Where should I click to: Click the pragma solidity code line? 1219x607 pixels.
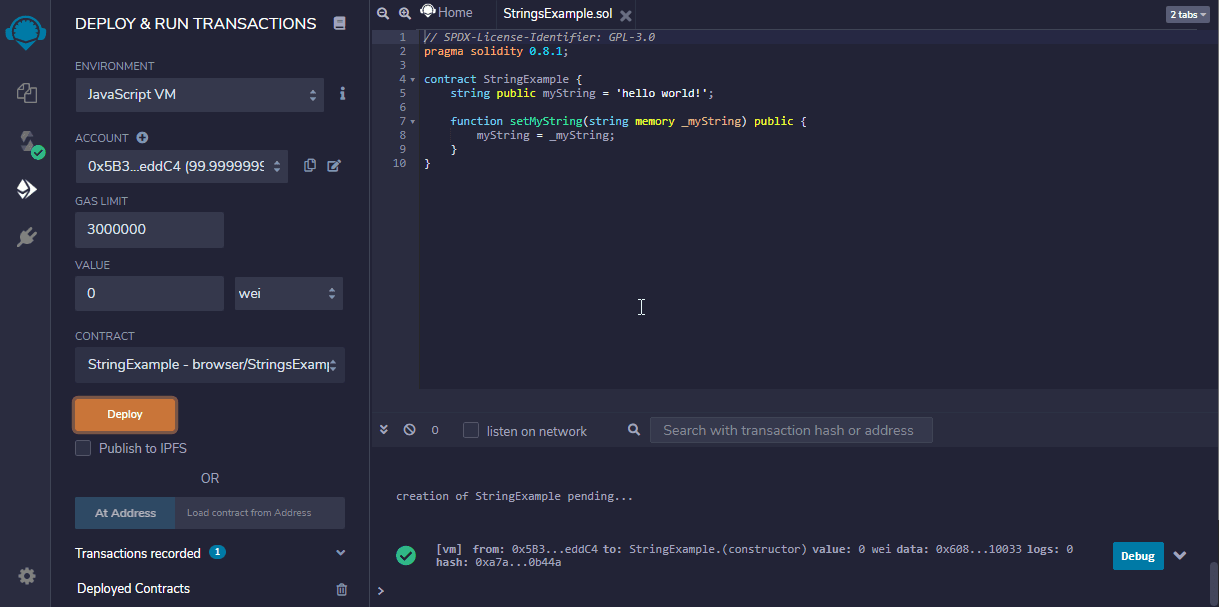[x=495, y=51]
